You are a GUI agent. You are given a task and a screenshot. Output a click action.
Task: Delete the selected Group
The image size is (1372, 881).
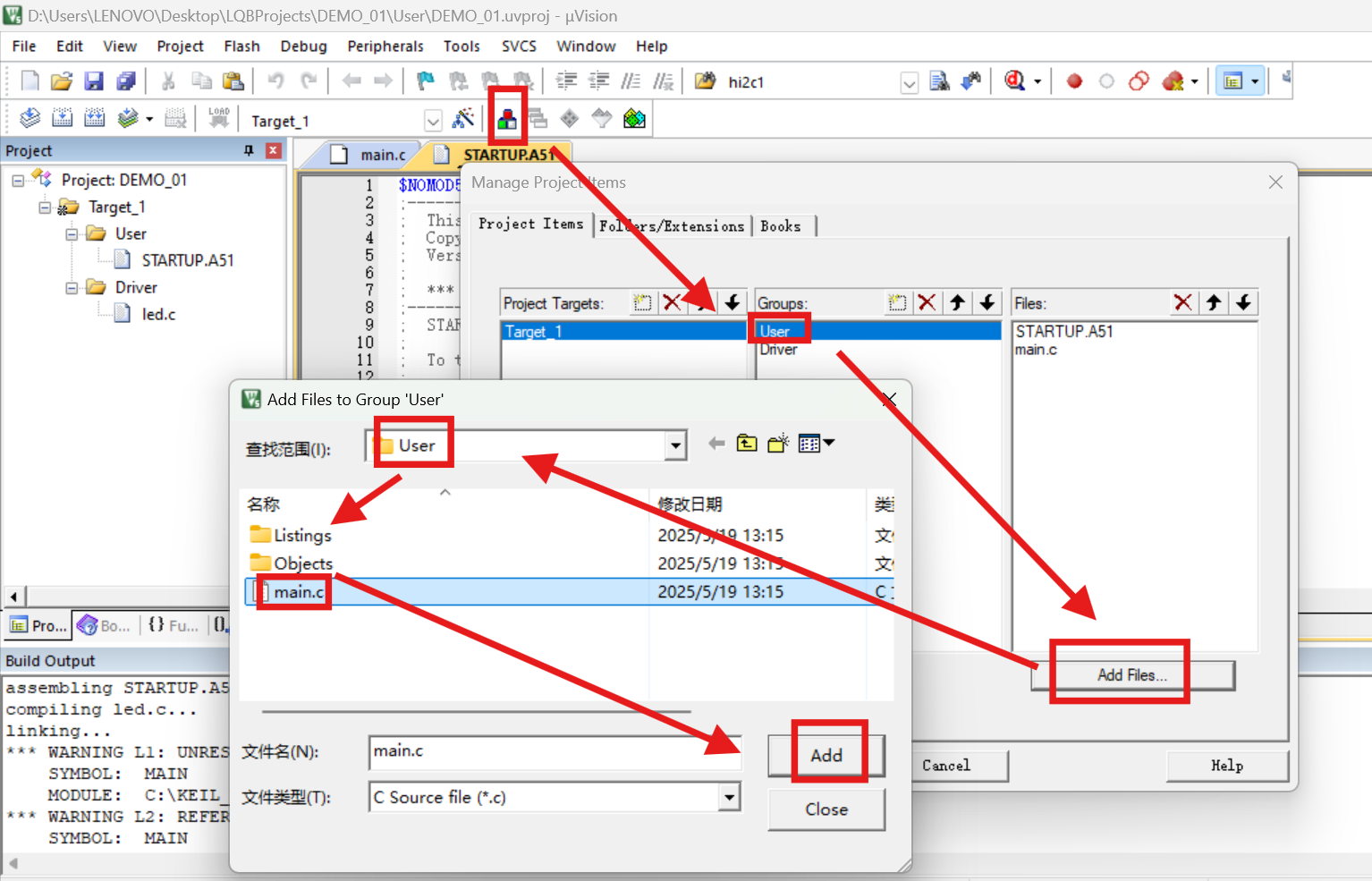927,302
